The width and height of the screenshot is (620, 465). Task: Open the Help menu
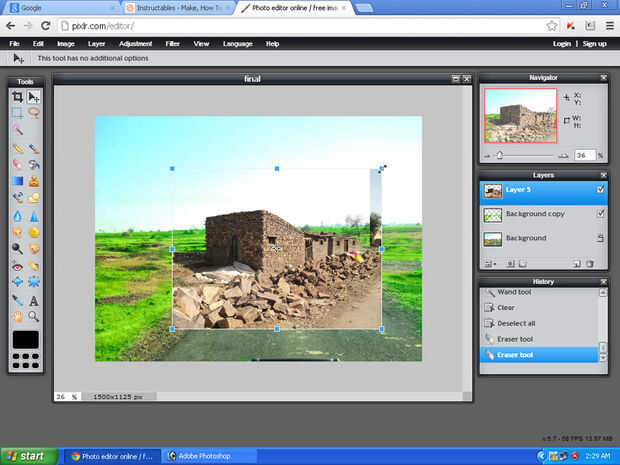(272, 44)
